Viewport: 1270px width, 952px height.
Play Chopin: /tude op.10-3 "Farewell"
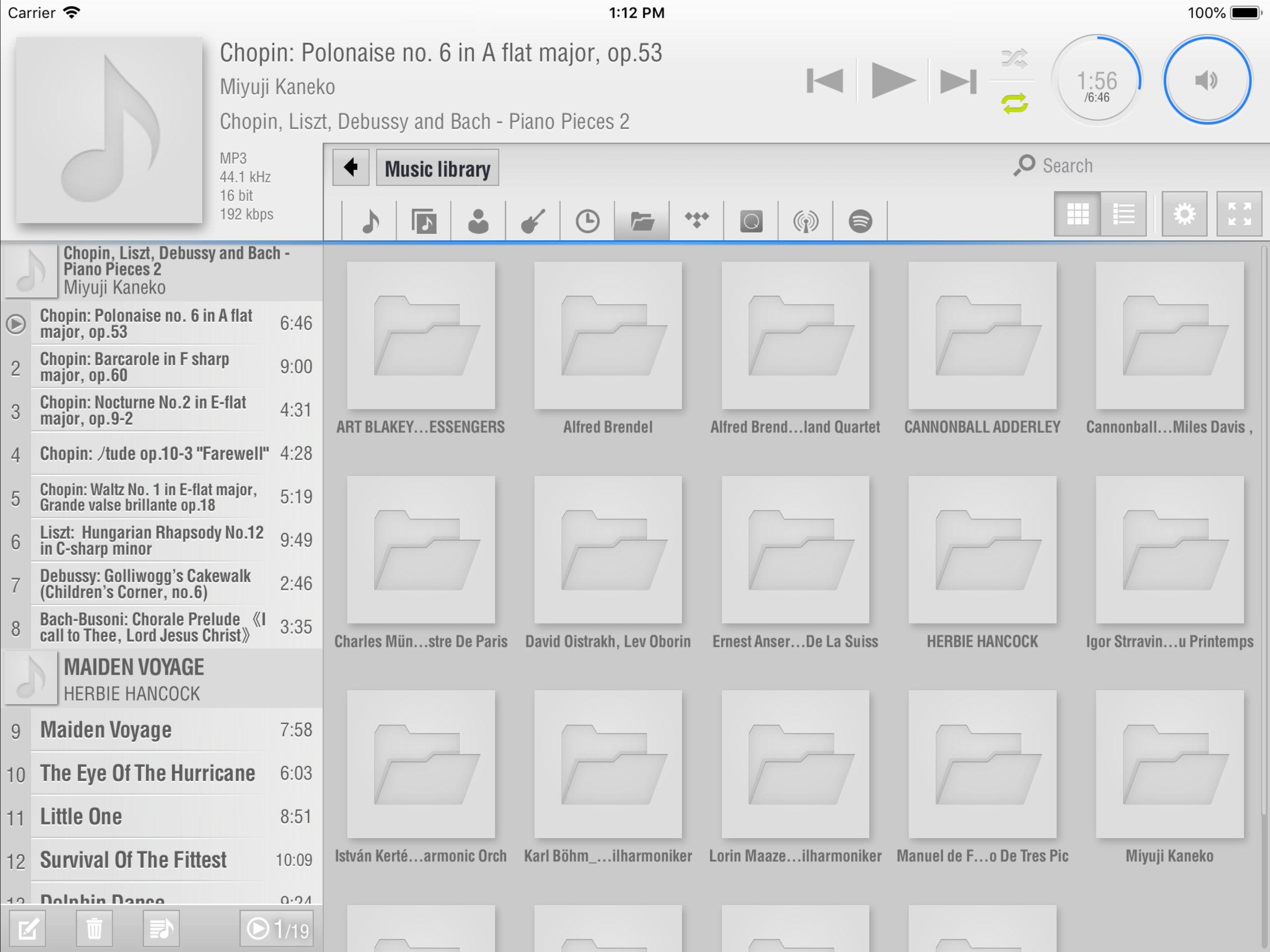coord(161,454)
